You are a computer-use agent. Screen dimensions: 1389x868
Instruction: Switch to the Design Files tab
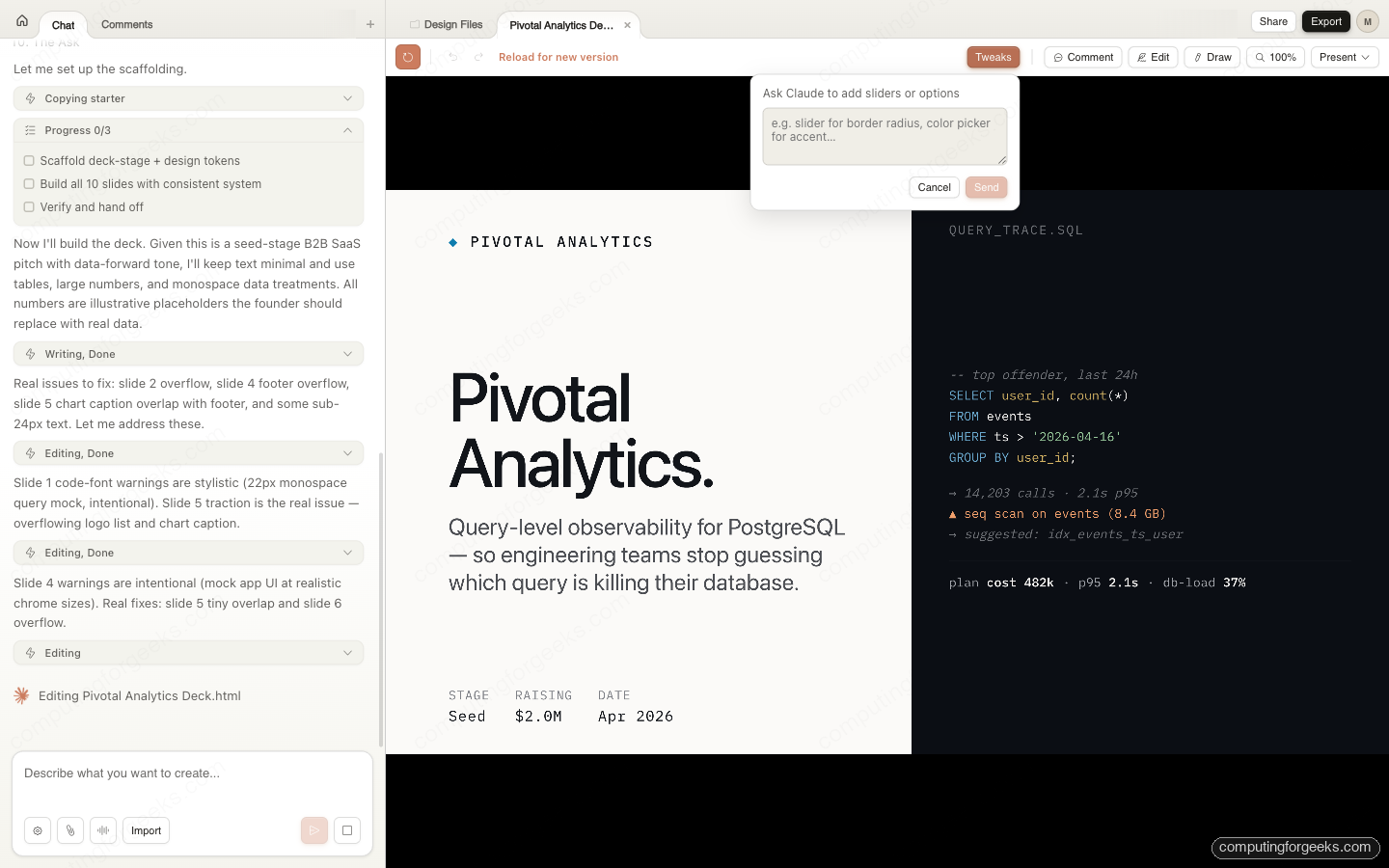coord(446,25)
